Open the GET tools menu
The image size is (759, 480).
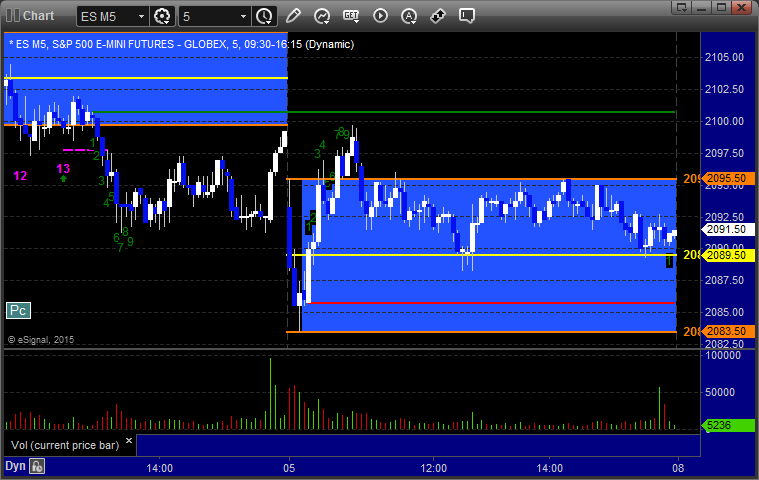[351, 16]
